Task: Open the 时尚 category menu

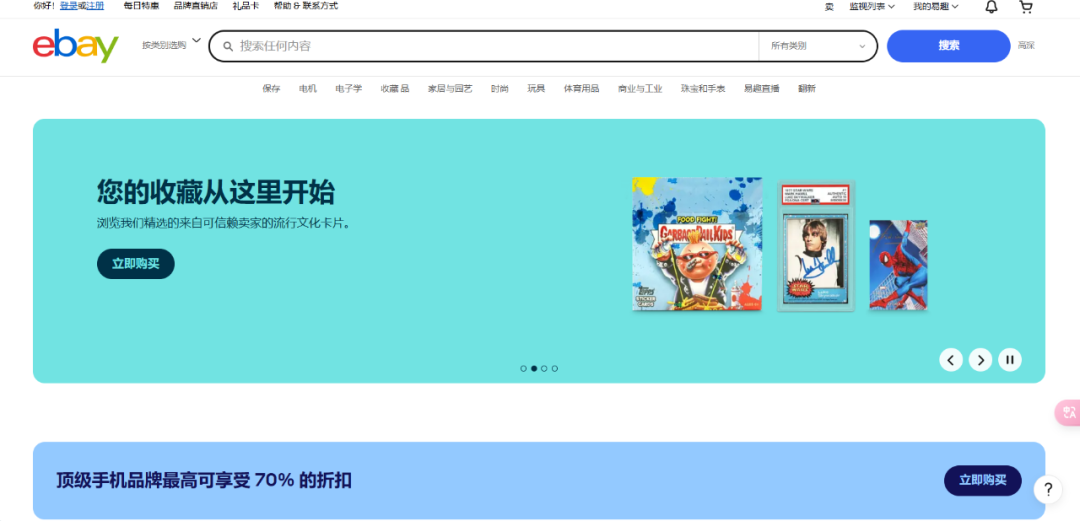Action: (500, 88)
